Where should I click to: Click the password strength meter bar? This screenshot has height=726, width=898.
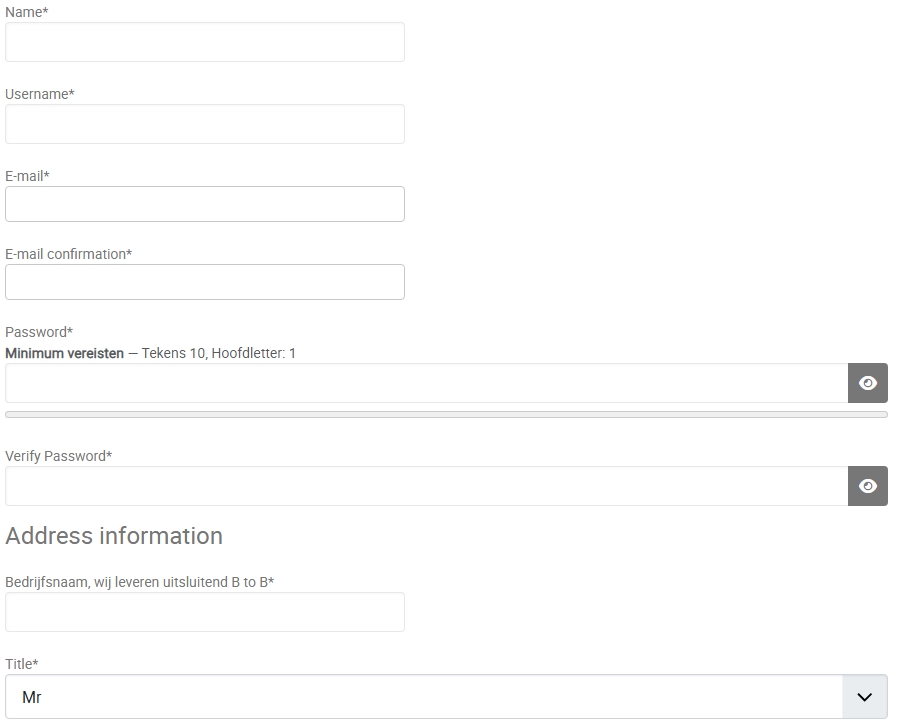446,414
